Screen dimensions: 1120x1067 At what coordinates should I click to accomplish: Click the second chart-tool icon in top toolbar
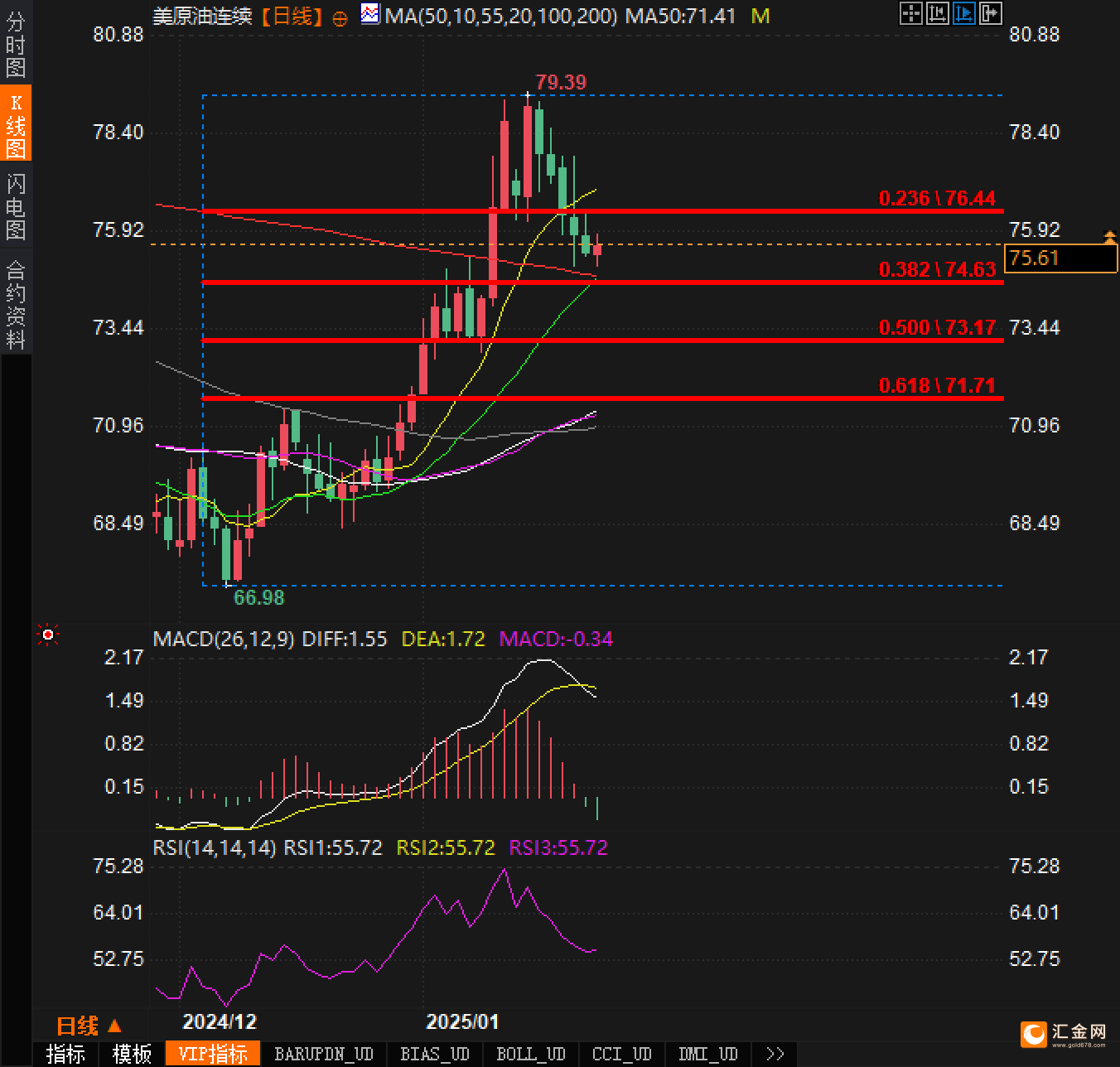(x=937, y=13)
